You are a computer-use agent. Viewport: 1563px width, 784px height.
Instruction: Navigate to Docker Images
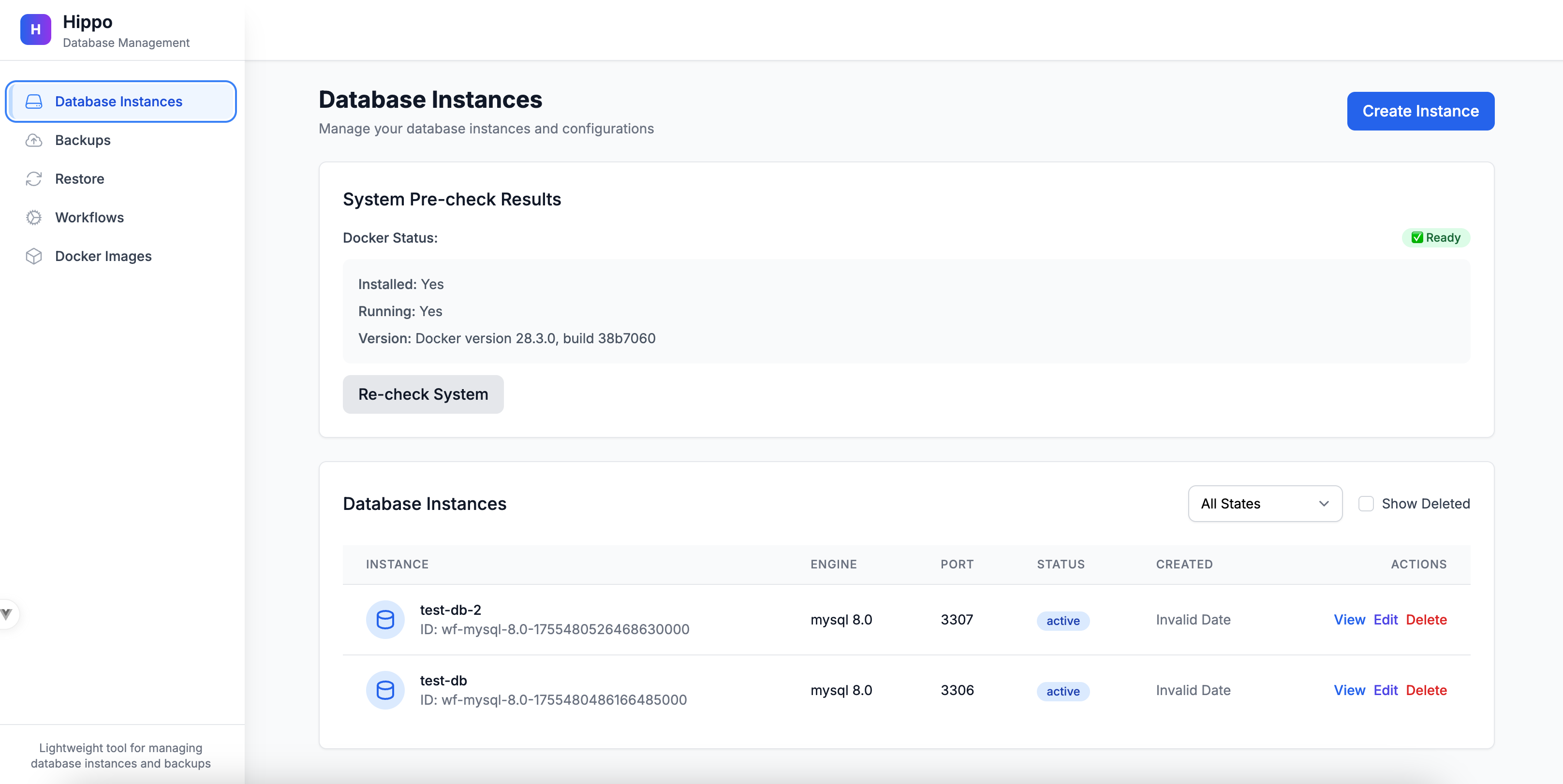103,257
